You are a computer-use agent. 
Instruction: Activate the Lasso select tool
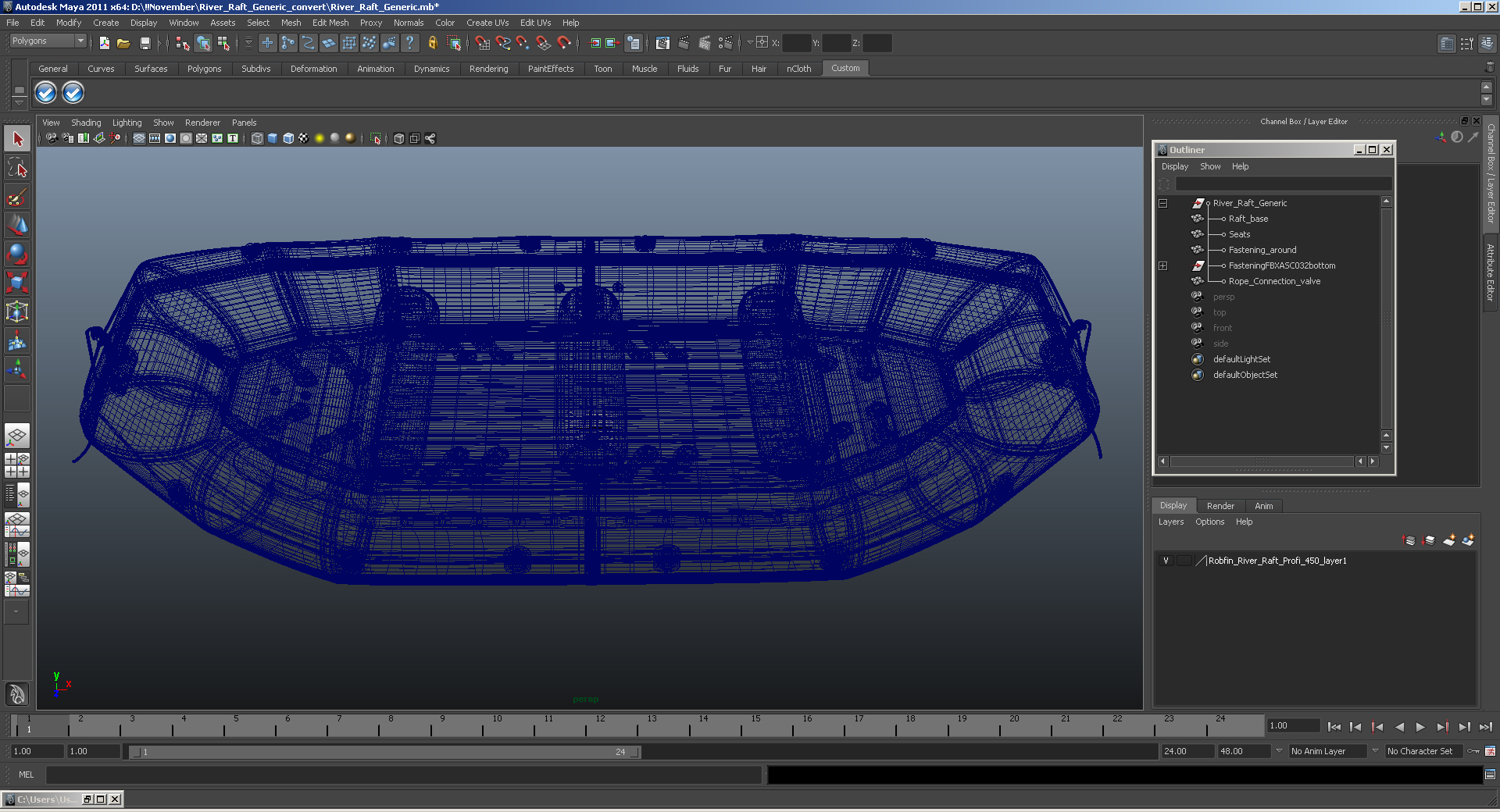point(17,168)
